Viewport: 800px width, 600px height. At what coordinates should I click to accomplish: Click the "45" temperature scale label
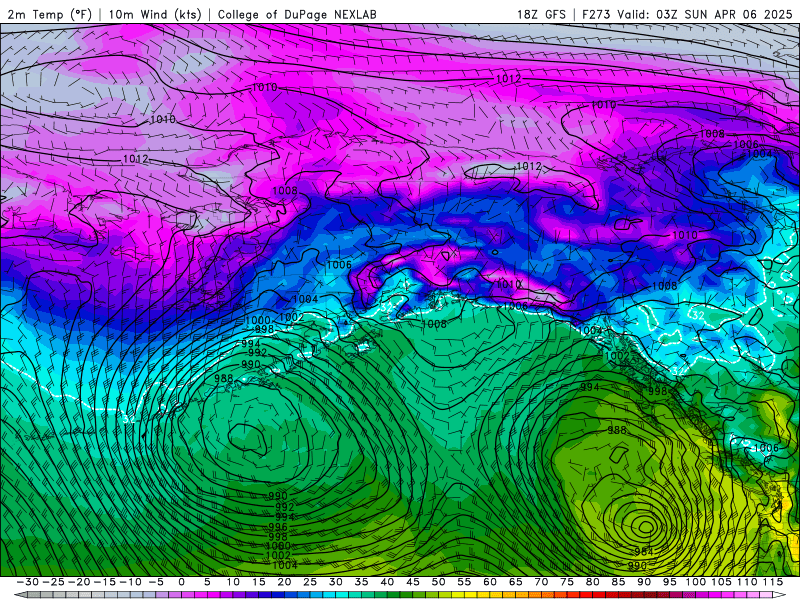[x=413, y=582]
